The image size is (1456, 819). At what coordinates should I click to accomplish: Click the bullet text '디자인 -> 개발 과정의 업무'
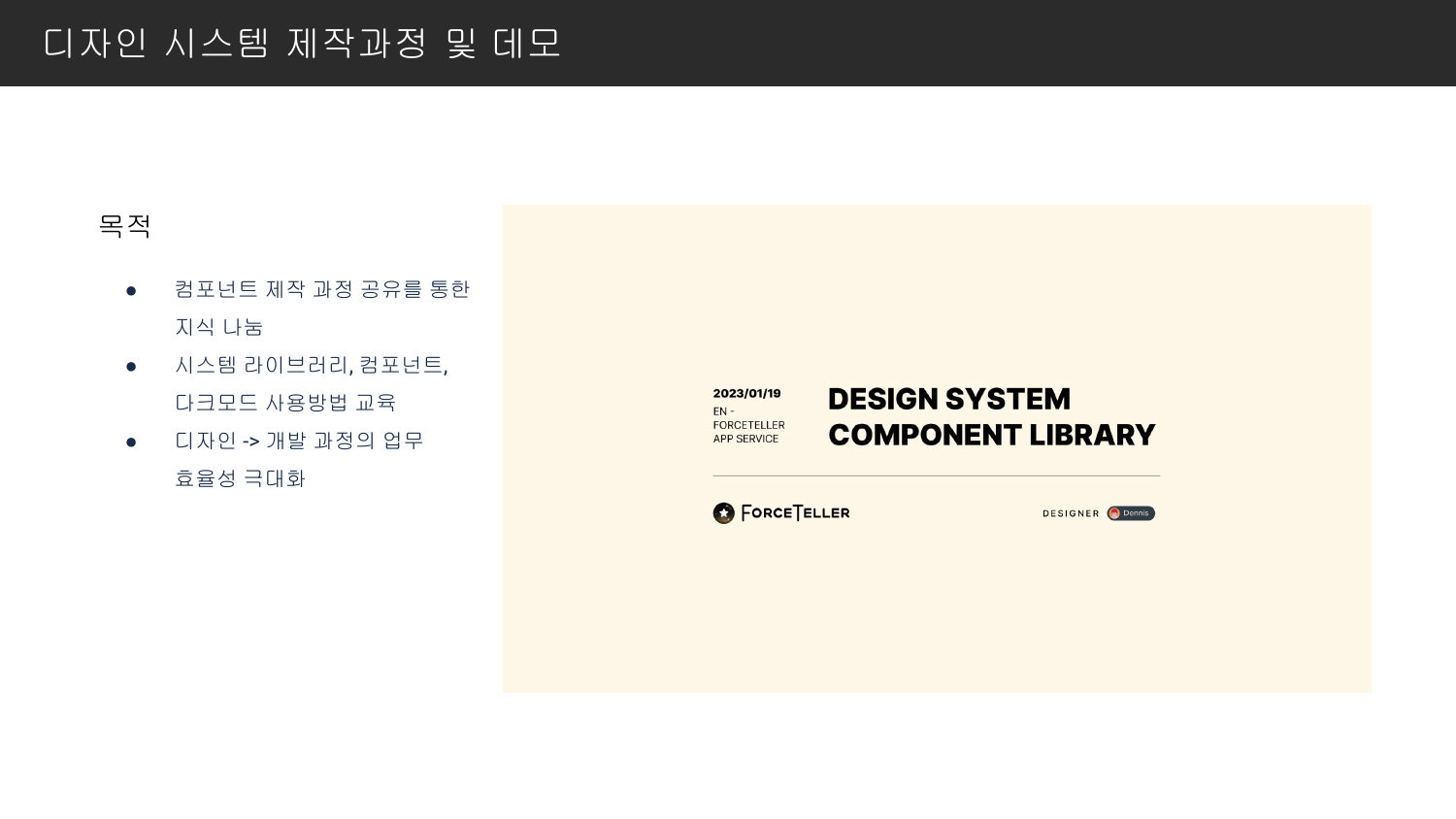(299, 441)
